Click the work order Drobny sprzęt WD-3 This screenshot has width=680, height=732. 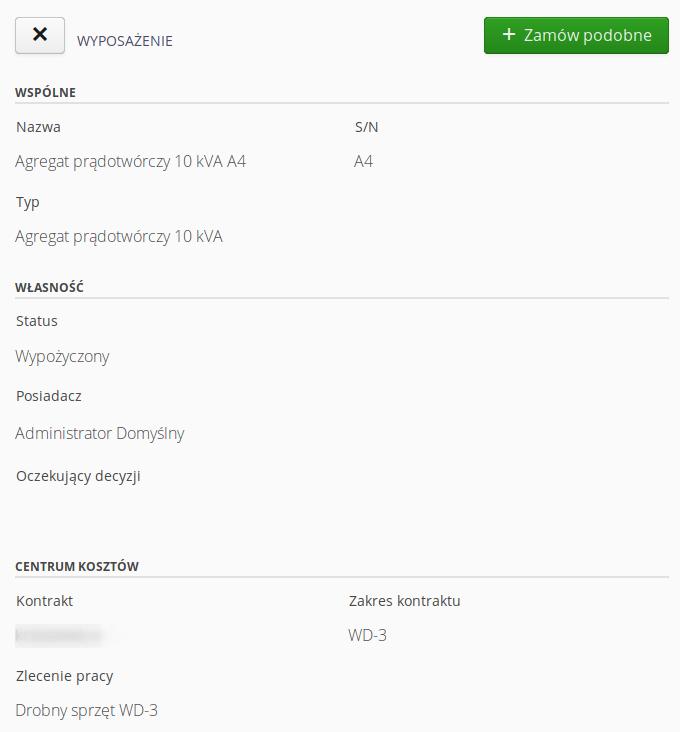(87, 710)
